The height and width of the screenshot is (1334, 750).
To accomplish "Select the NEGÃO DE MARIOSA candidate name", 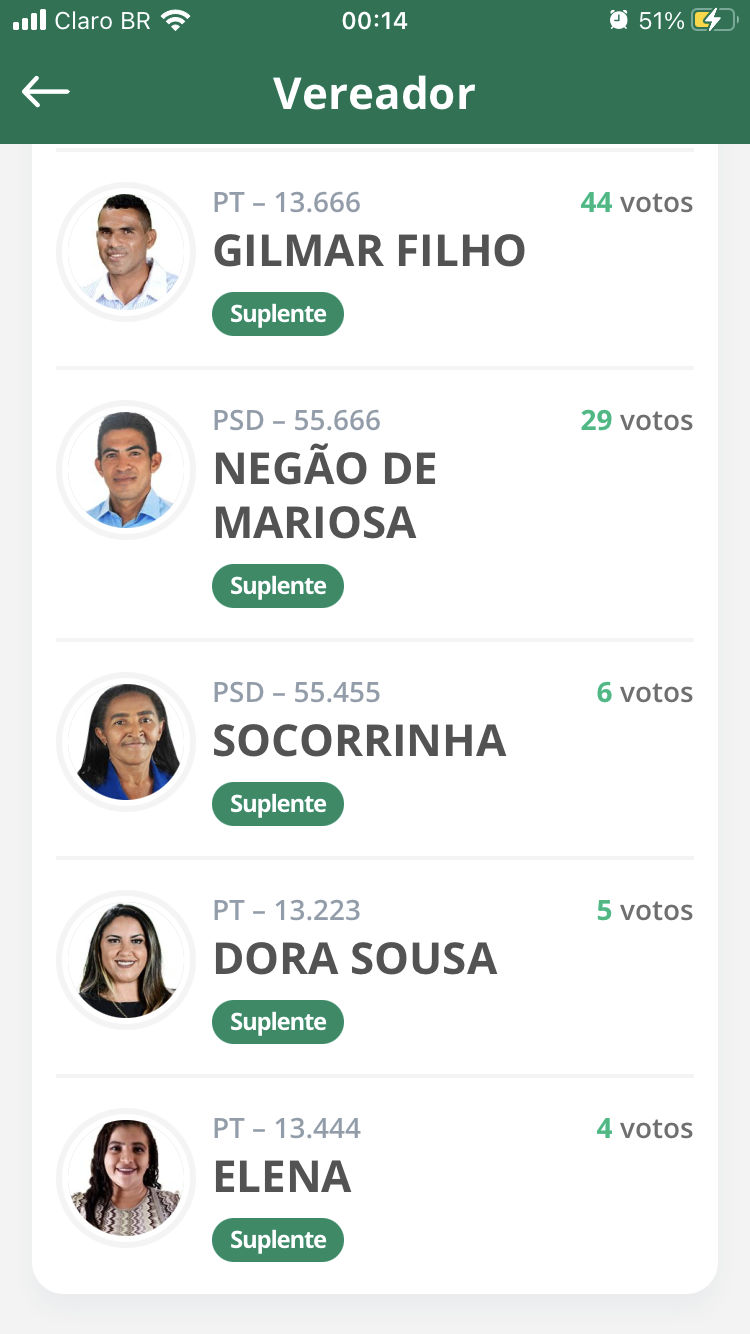I will click(325, 496).
